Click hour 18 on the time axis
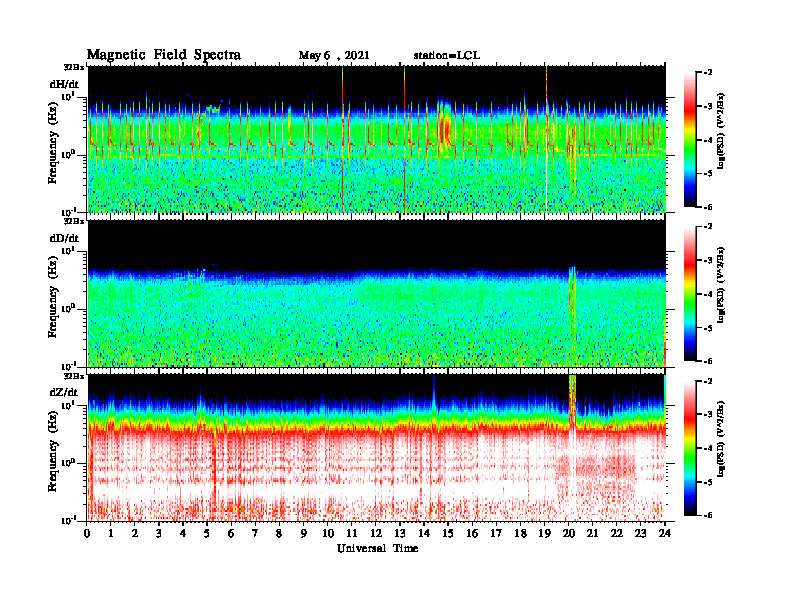This screenshot has height=612, width=792. coord(520,533)
